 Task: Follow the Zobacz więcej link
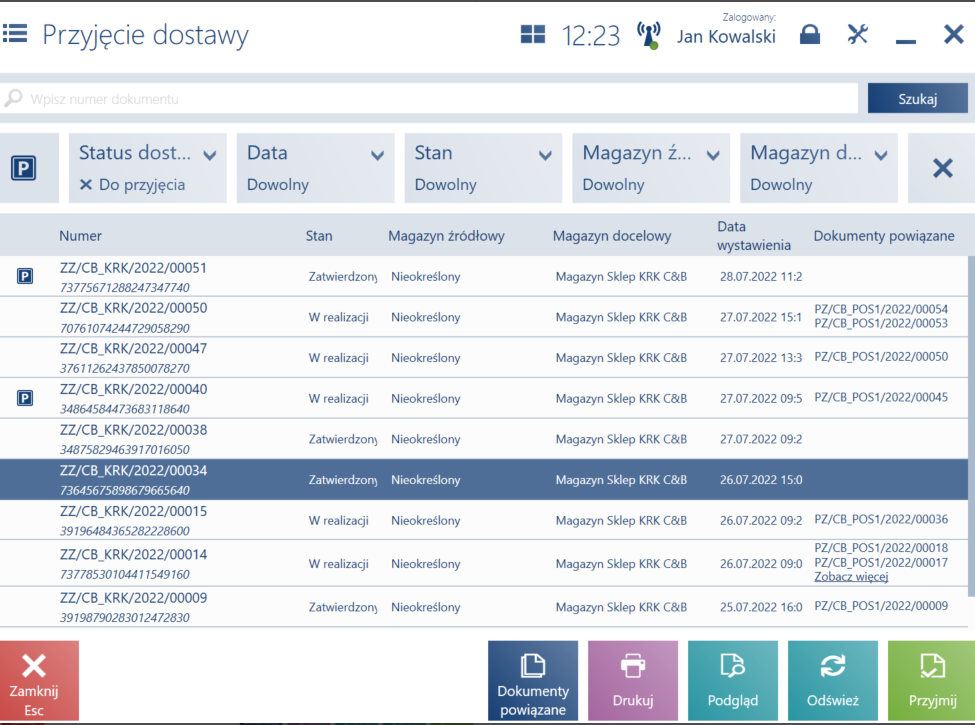point(851,577)
